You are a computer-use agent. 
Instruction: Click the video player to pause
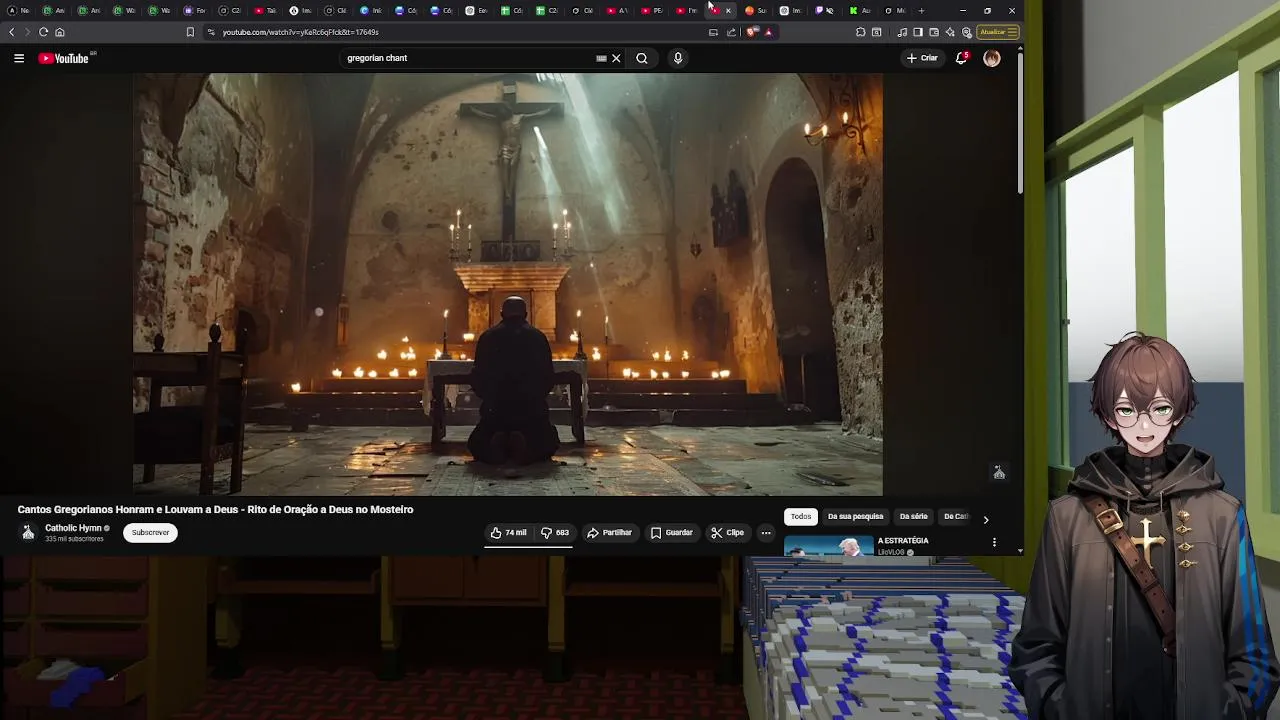point(508,285)
